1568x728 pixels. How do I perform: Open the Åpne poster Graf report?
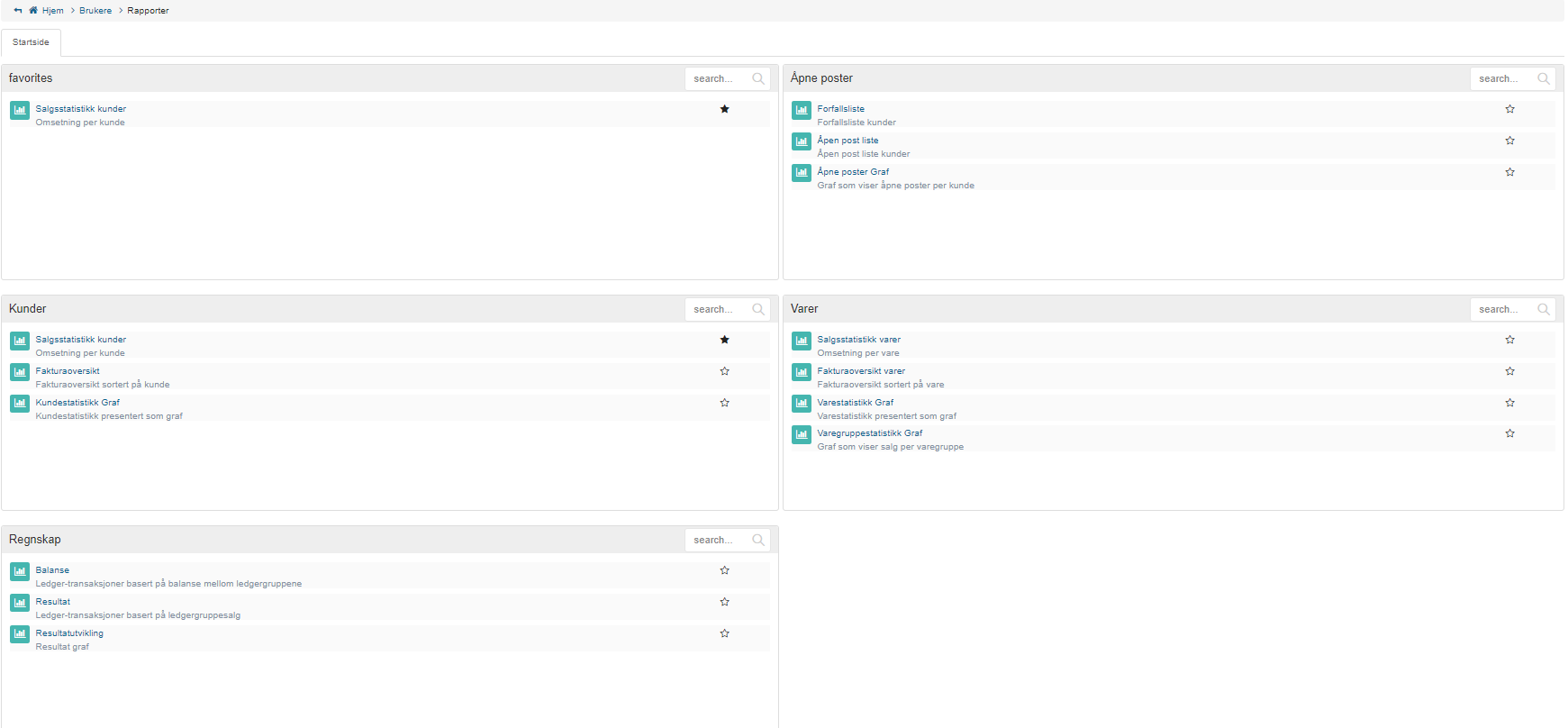[852, 172]
